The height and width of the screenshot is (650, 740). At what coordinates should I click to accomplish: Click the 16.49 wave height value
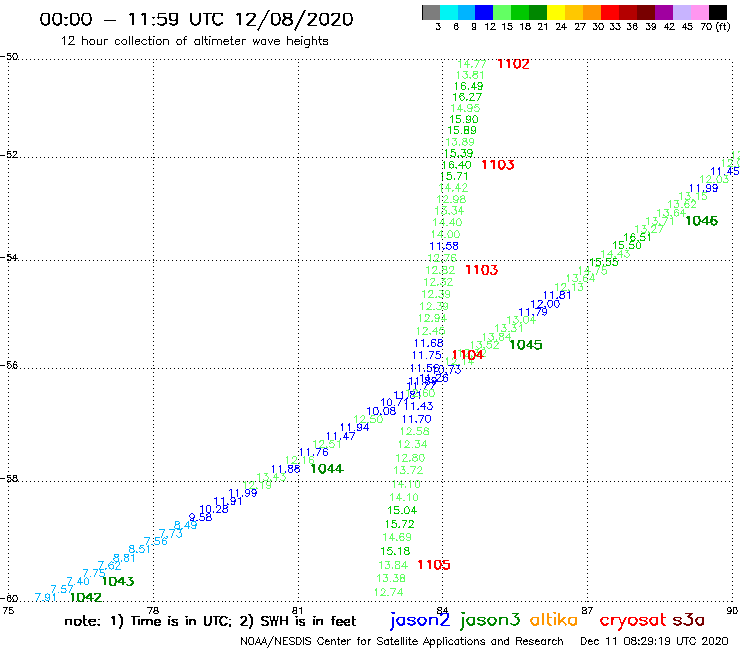click(468, 86)
